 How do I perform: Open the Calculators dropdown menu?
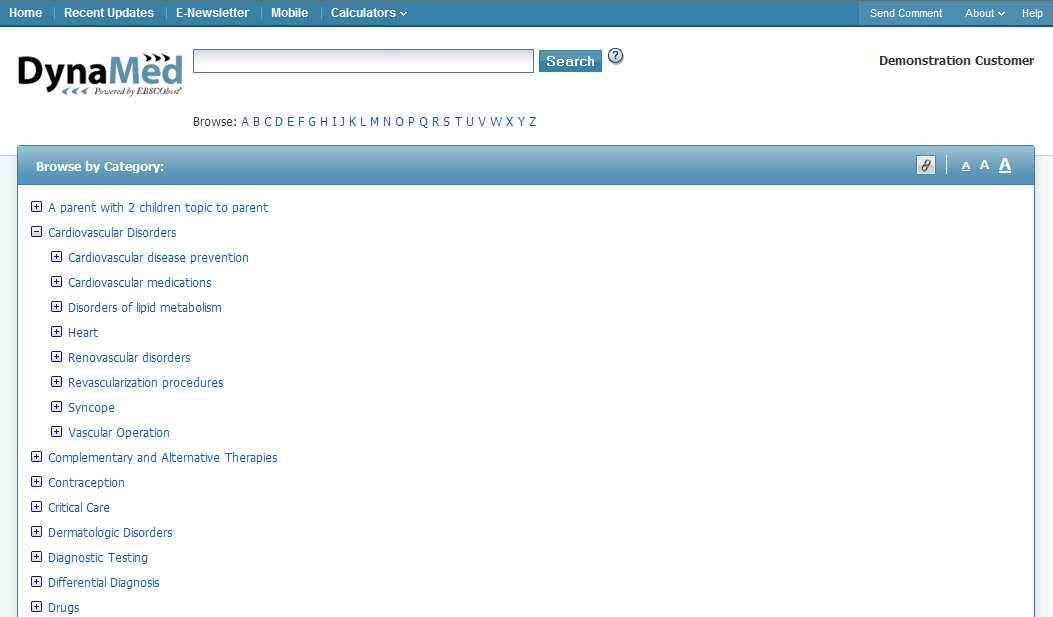click(369, 13)
